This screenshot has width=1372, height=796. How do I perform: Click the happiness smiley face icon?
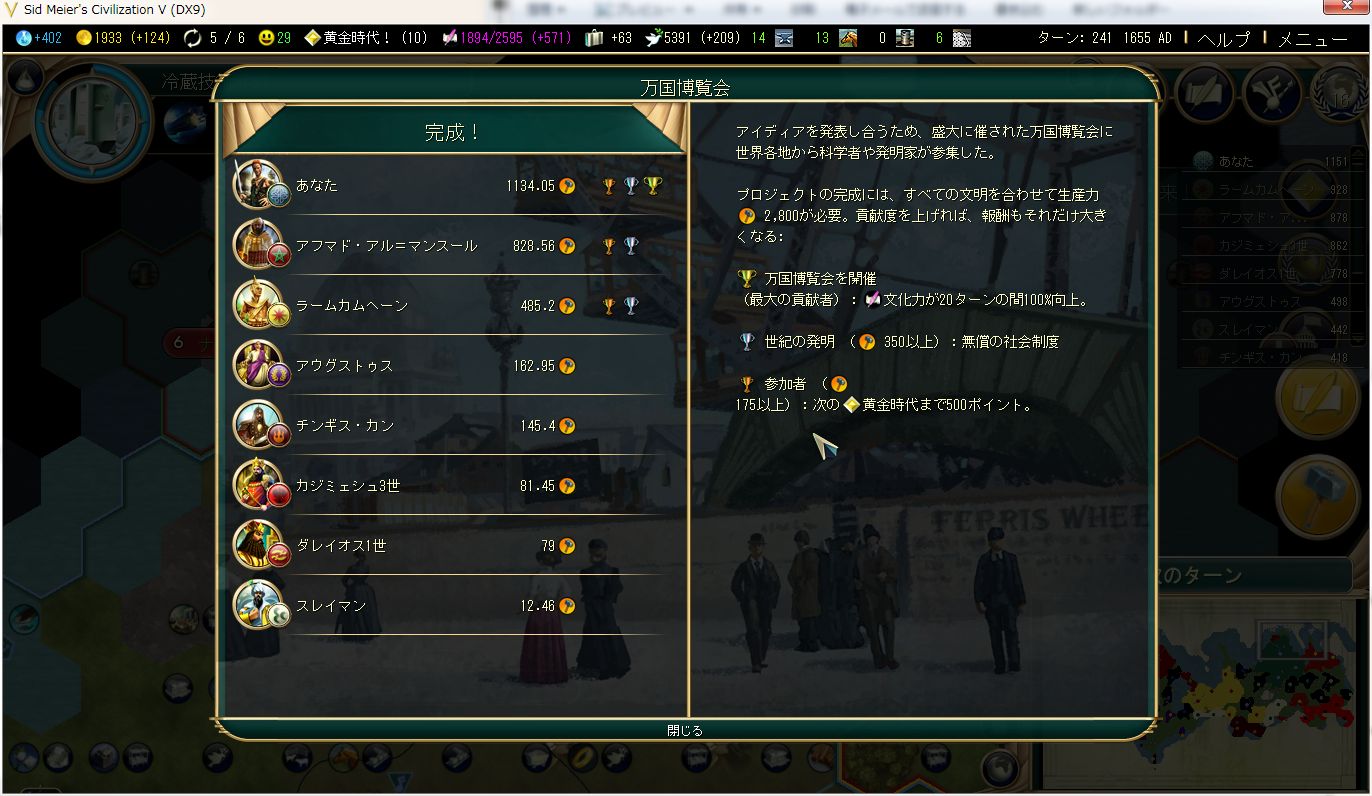point(266,38)
